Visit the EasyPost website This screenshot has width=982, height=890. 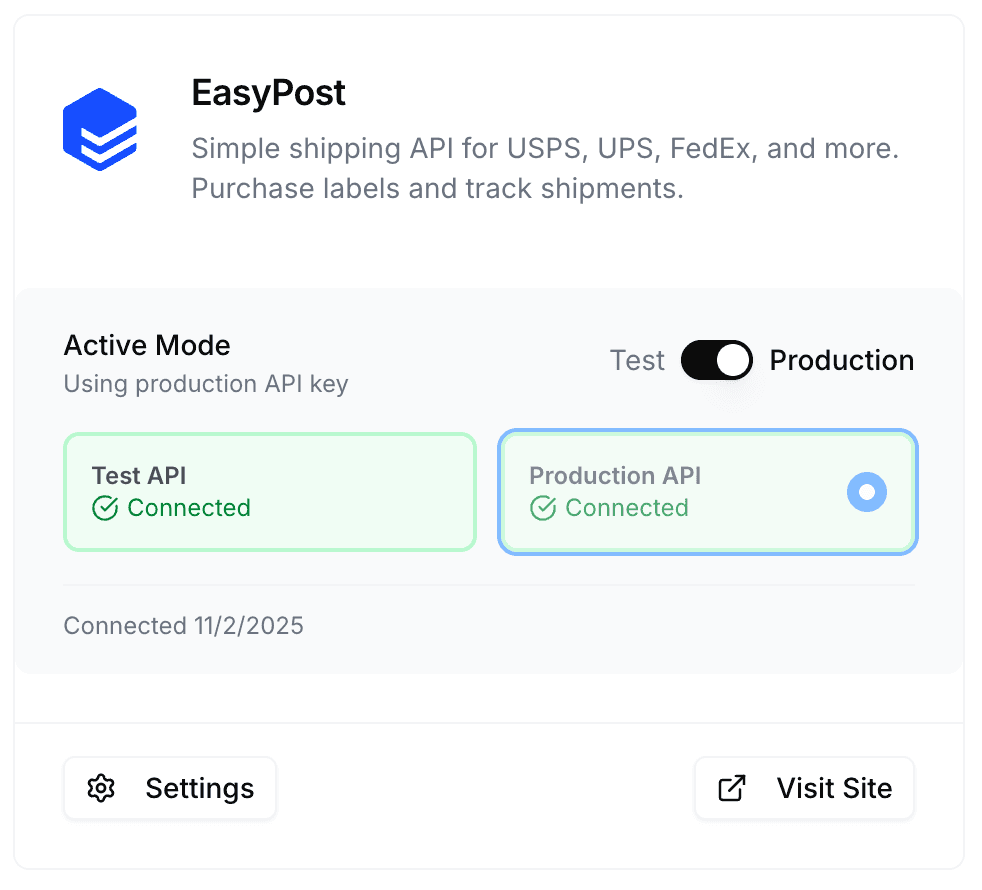(x=804, y=788)
